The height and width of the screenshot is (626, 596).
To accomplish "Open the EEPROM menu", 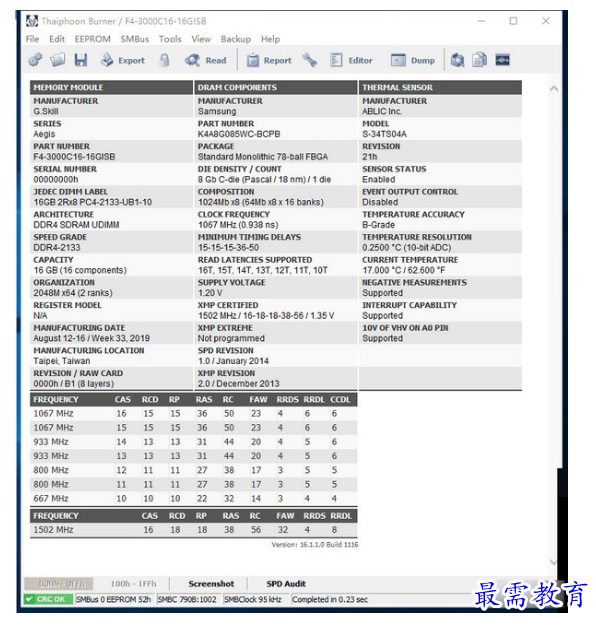I will point(93,39).
